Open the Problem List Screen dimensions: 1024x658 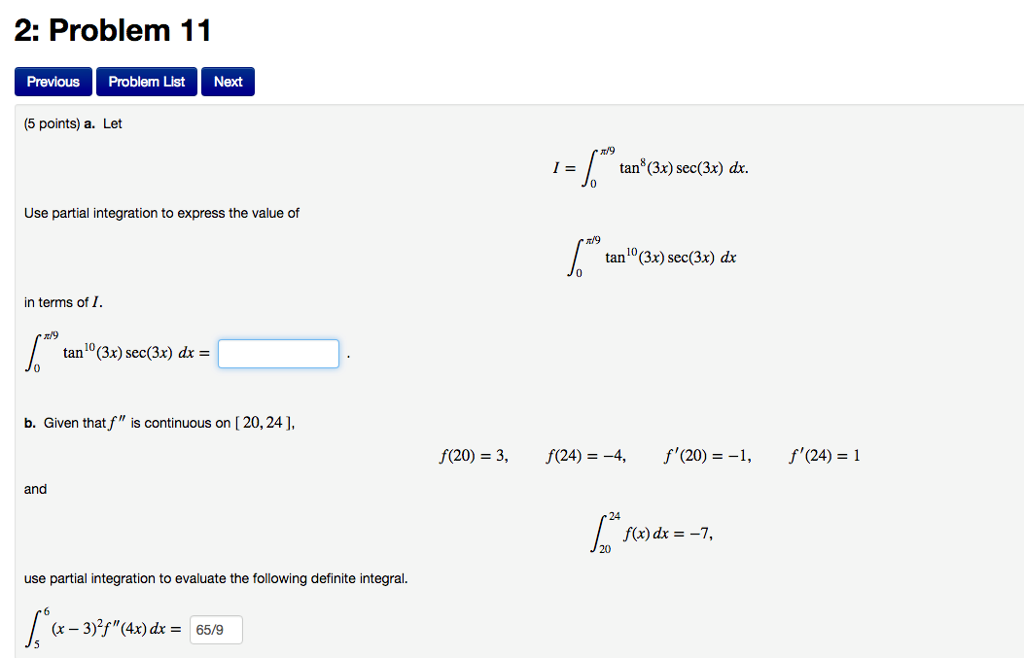pyautogui.click(x=146, y=81)
